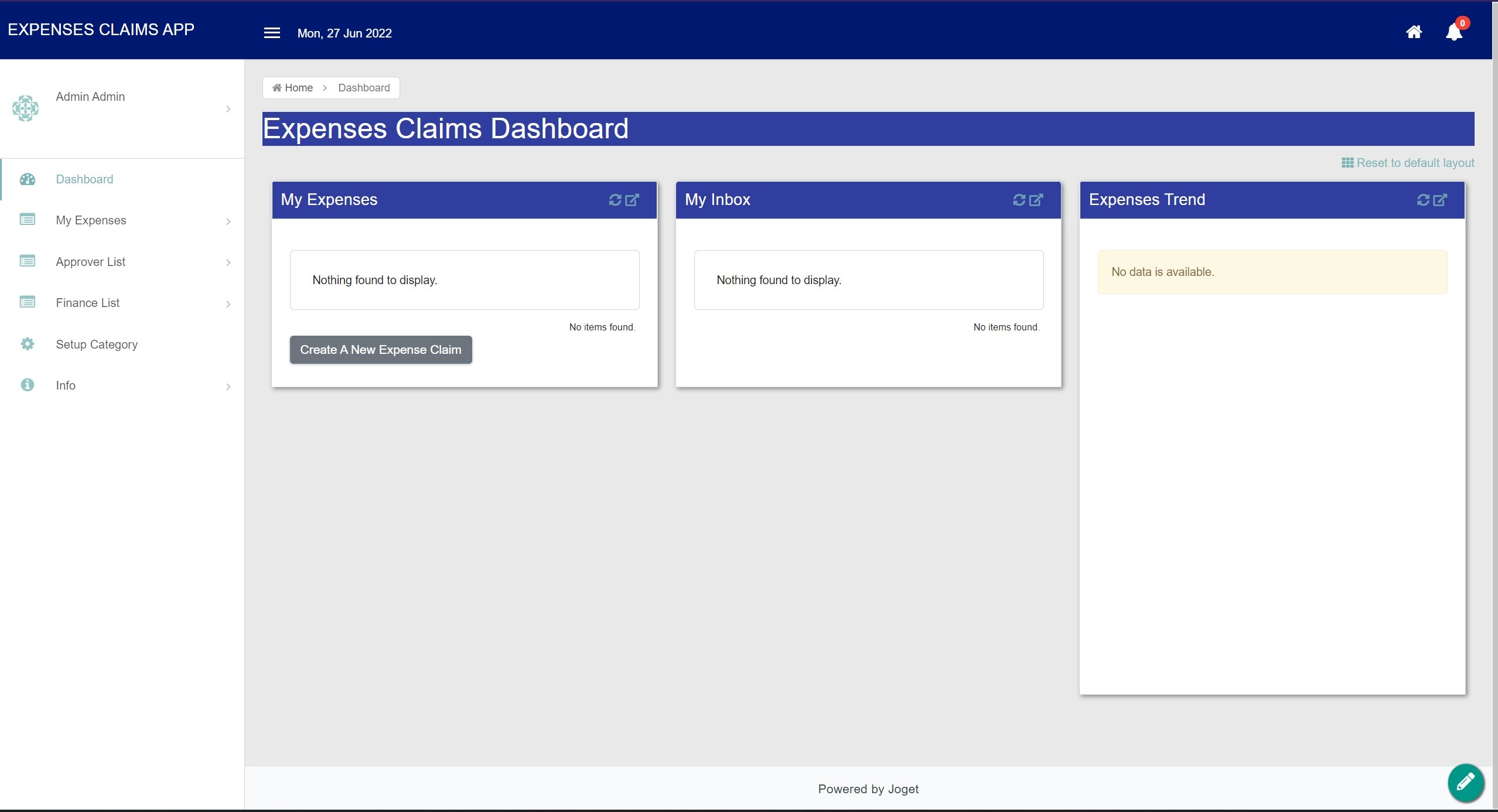Image resolution: width=1498 pixels, height=812 pixels.
Task: Open My Inbox panel externally
Action: pos(1036,200)
